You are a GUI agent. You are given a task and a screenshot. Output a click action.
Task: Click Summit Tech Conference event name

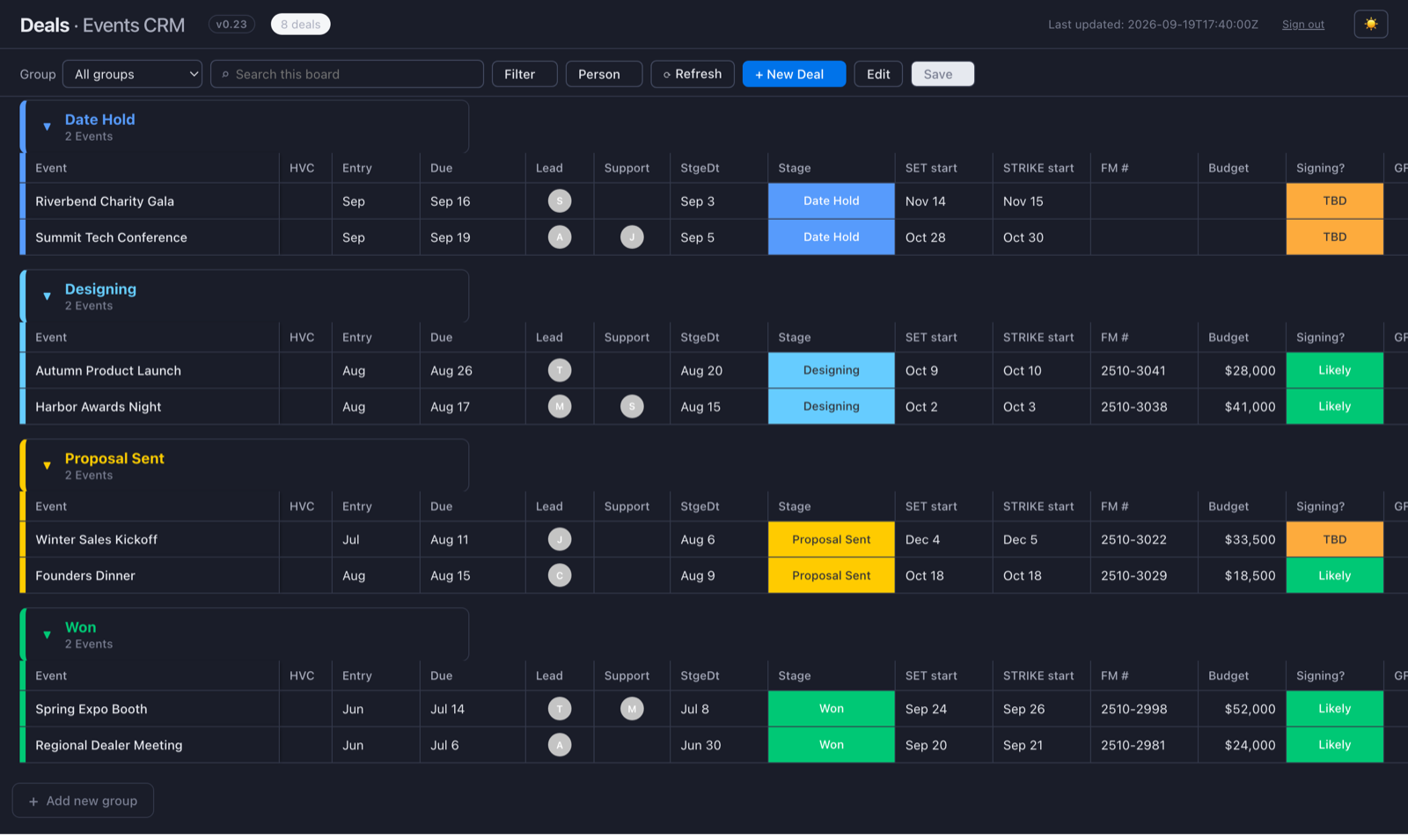tap(112, 237)
